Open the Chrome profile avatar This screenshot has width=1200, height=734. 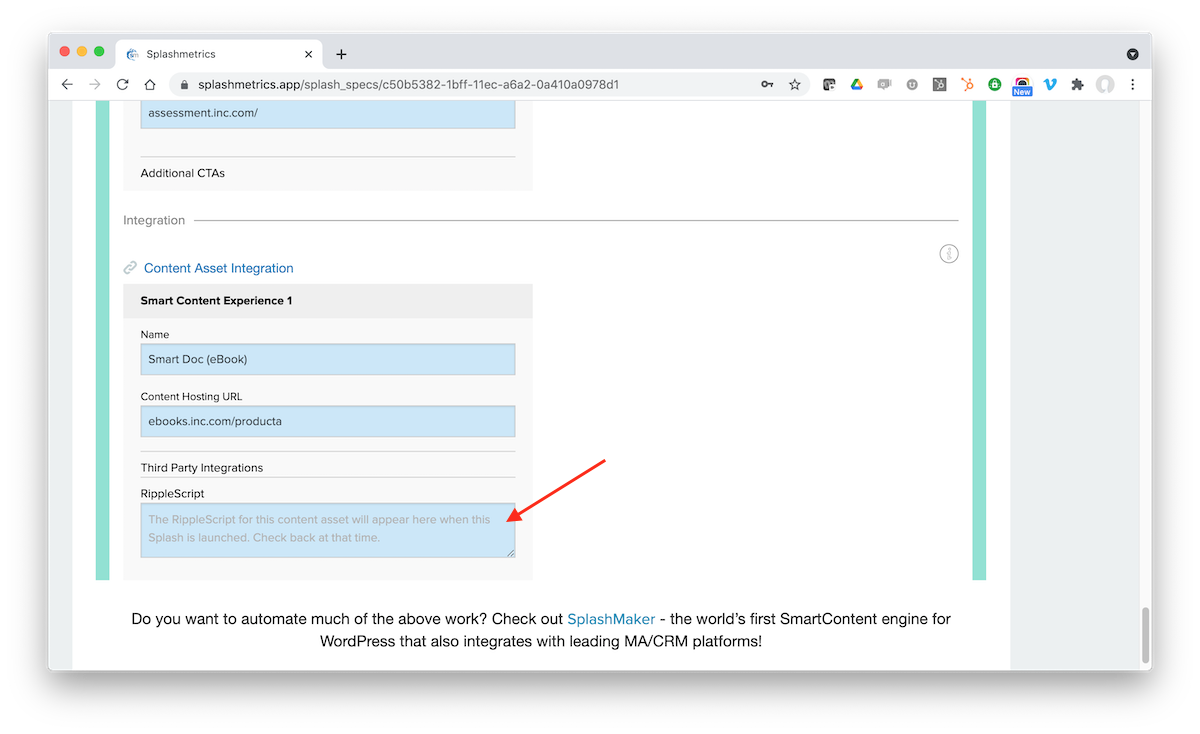coord(1105,85)
